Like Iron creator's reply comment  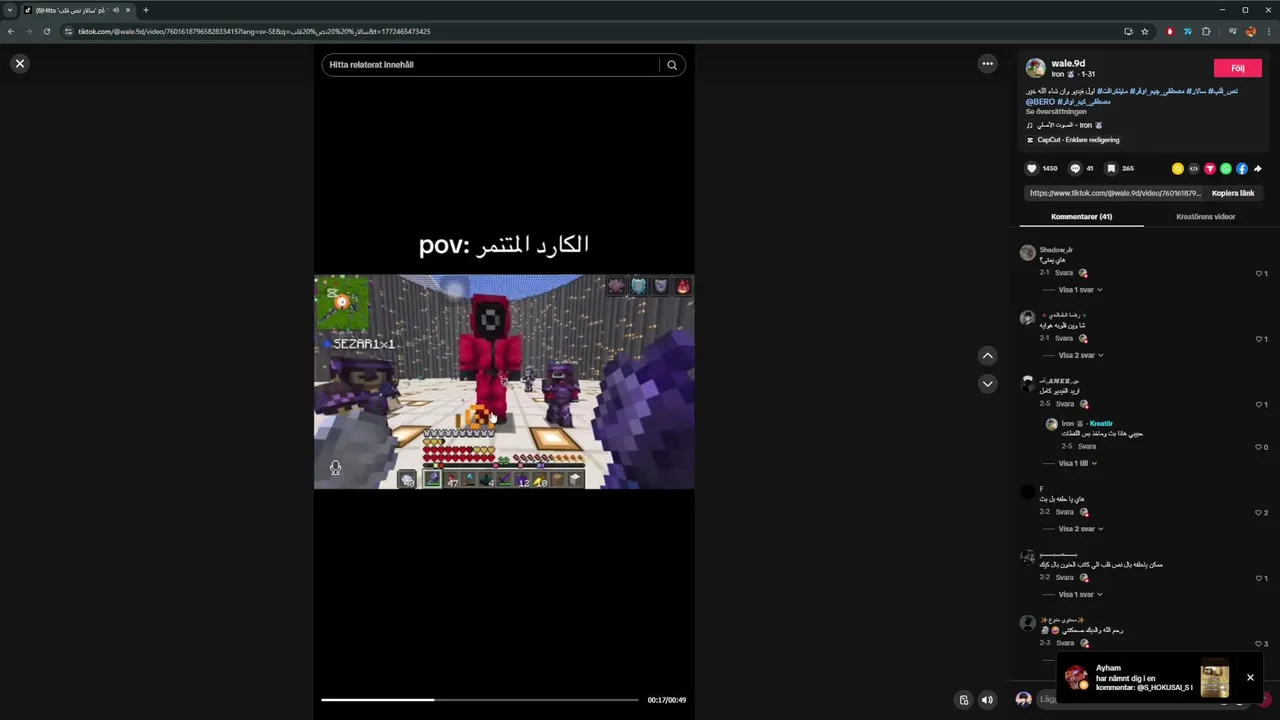tap(1260, 447)
